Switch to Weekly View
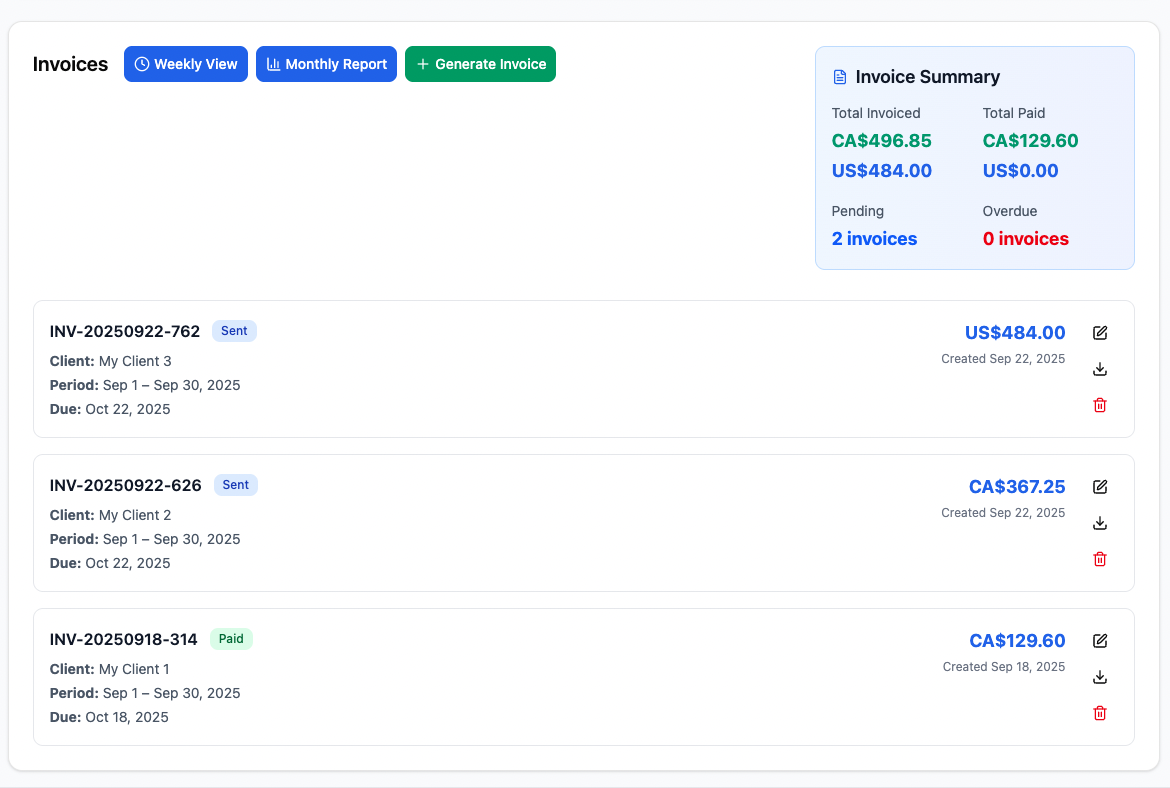 coord(186,63)
